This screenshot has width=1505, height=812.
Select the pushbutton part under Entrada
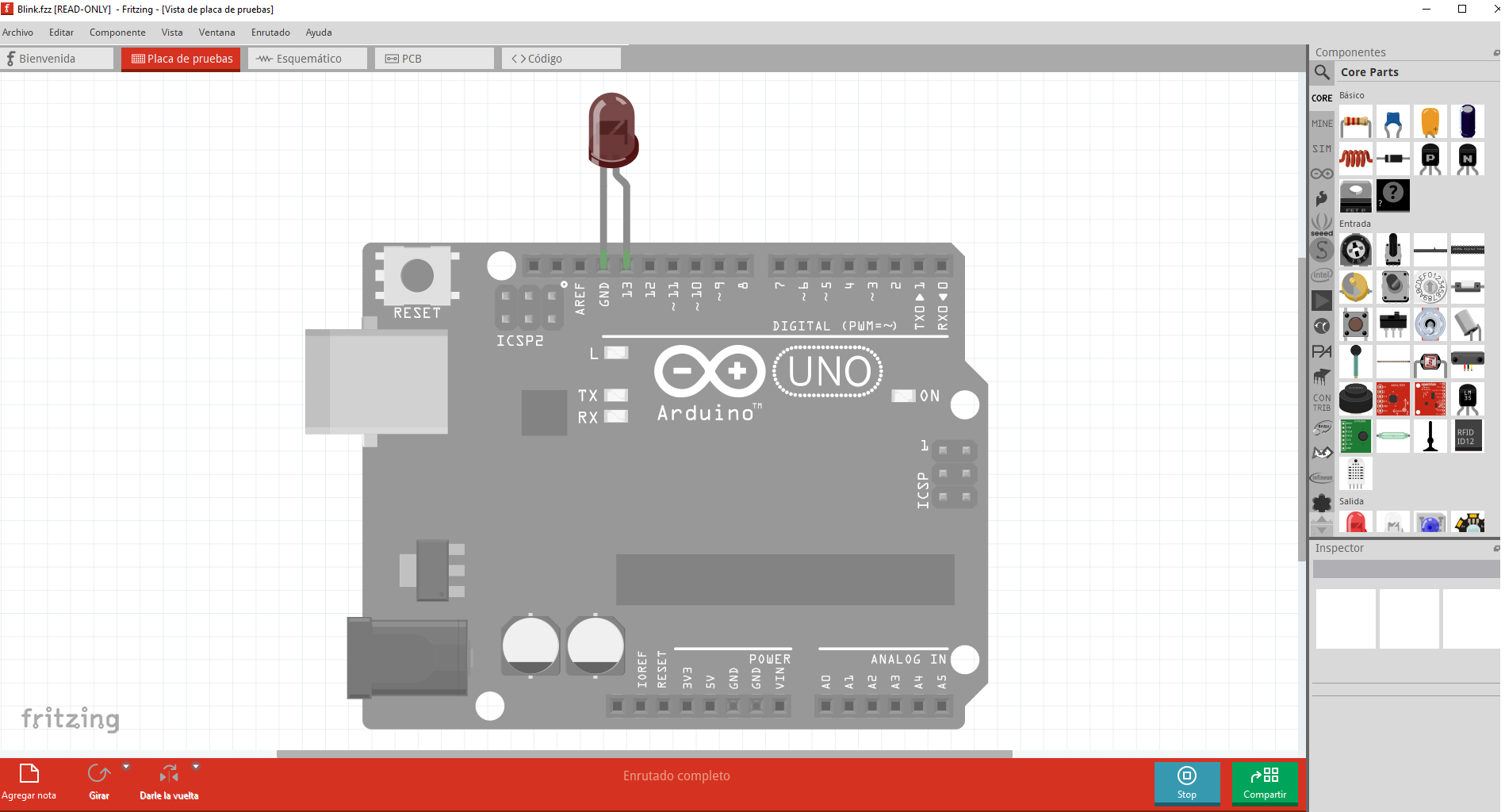coord(1355,324)
